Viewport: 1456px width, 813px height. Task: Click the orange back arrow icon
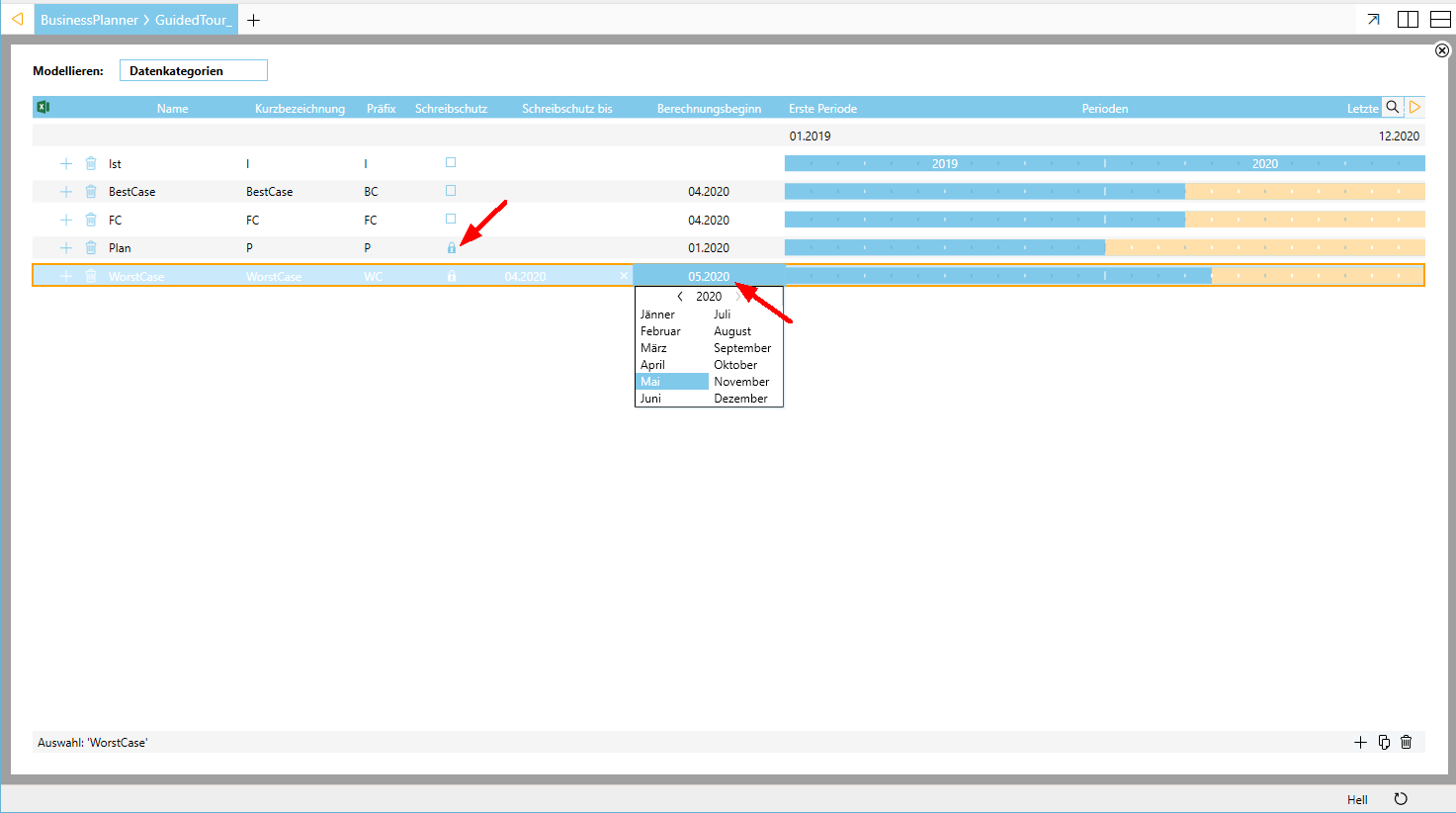tap(17, 19)
